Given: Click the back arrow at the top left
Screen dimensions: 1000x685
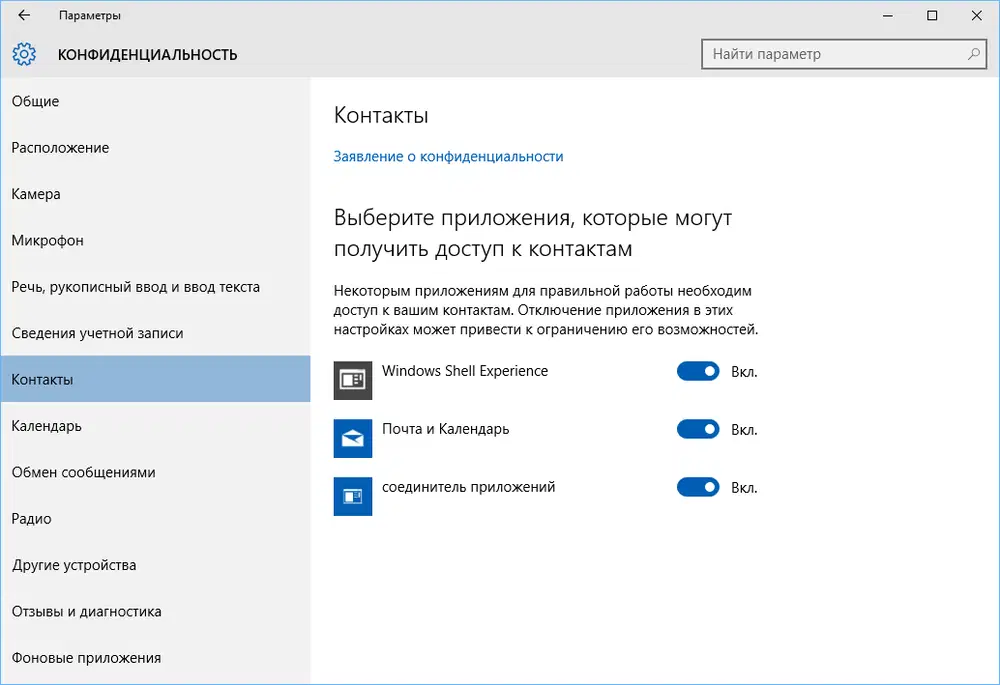Looking at the screenshot, I should coord(22,15).
